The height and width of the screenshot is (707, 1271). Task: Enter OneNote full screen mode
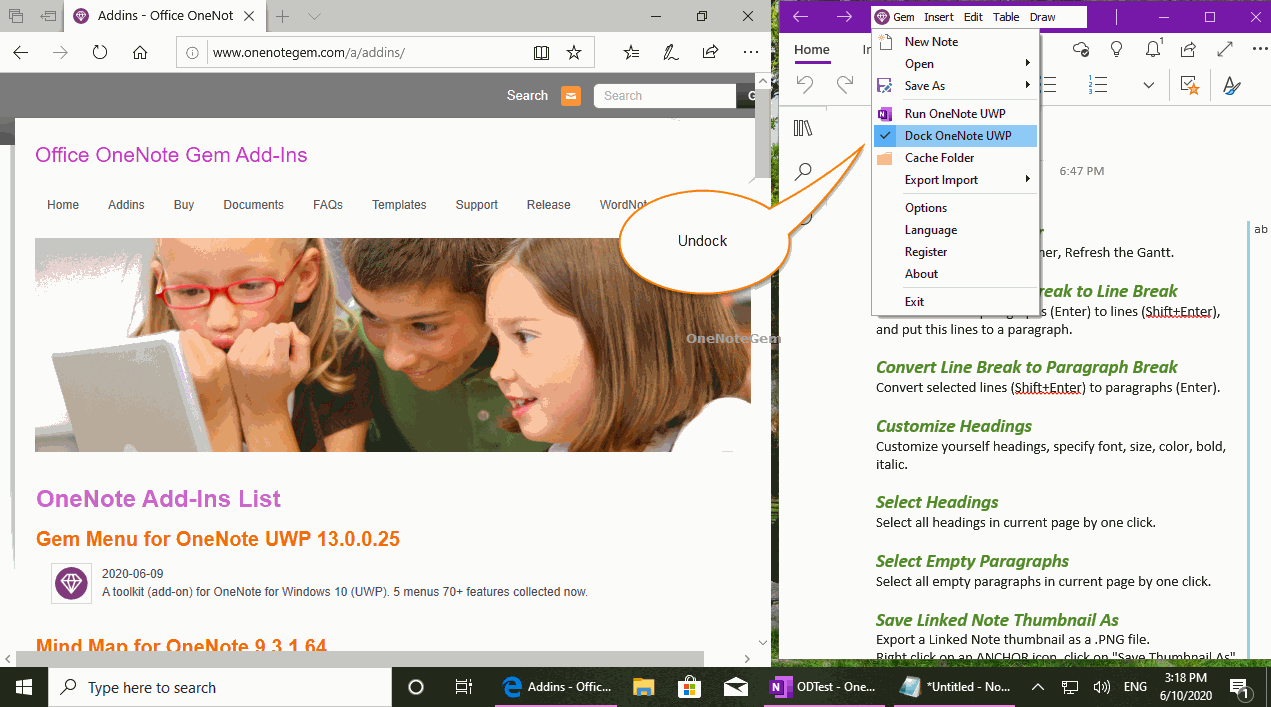1225,49
